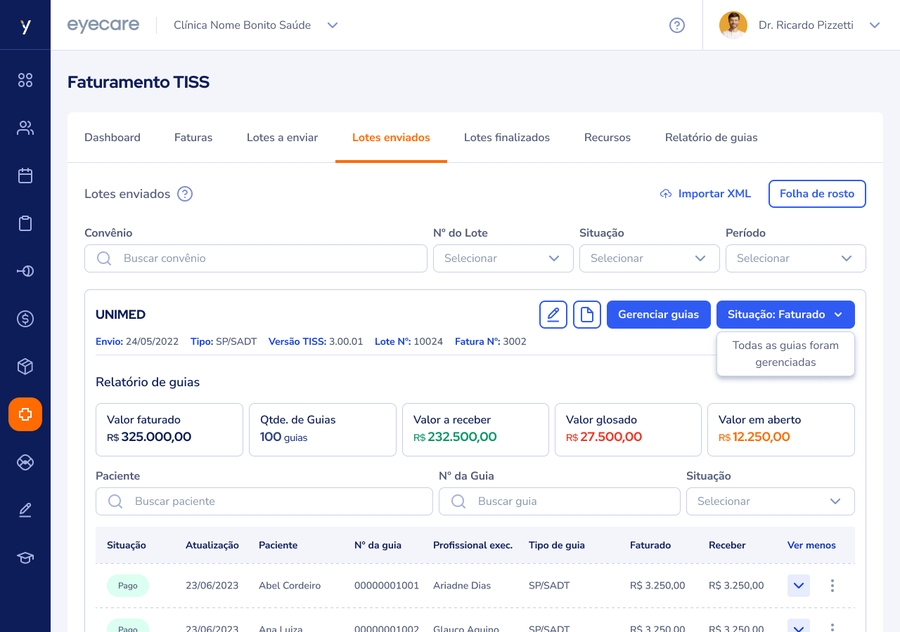Screen dimensions: 900x632
Task: Click the patients icon in sidebar
Action: pos(25,128)
